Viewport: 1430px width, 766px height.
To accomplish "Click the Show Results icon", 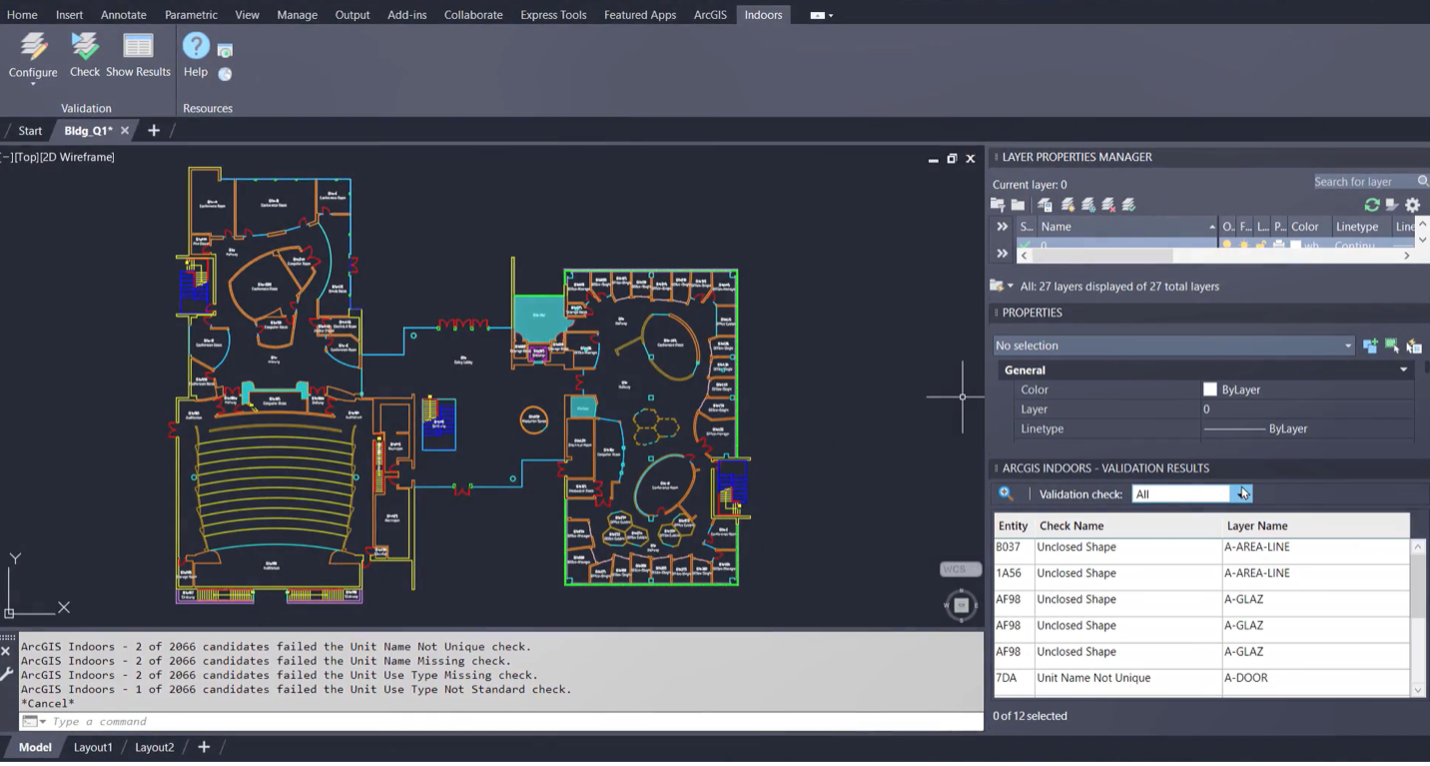I will [x=138, y=47].
